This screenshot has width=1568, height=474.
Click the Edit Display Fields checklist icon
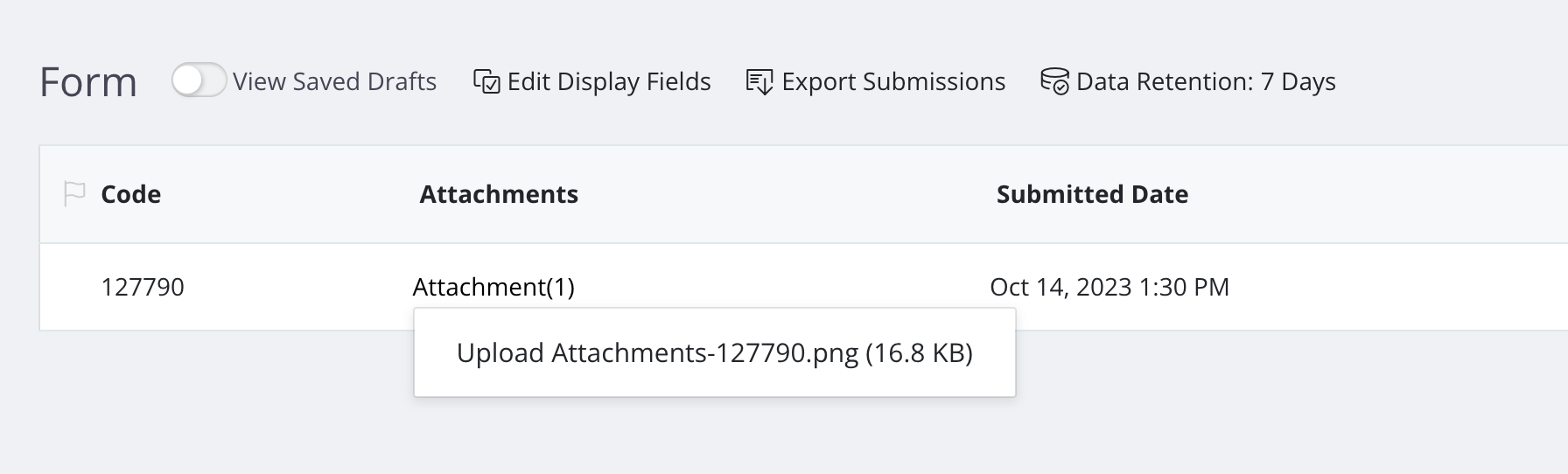click(x=486, y=81)
